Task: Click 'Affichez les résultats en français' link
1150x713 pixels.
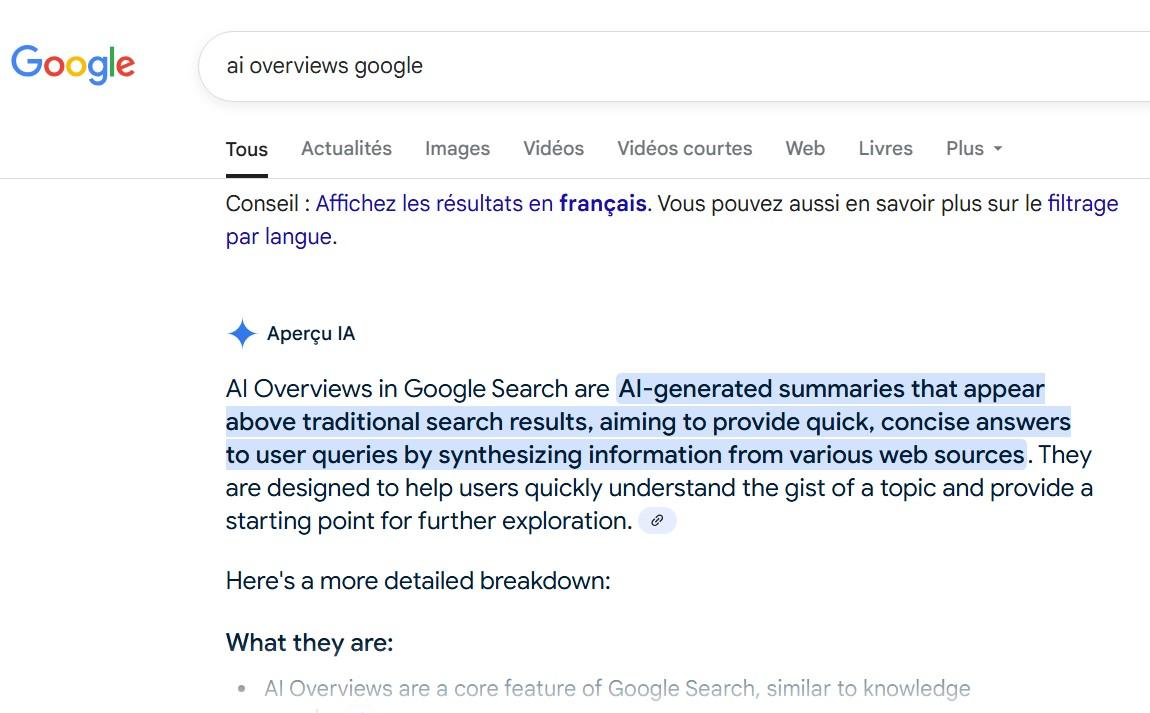Action: [x=481, y=203]
